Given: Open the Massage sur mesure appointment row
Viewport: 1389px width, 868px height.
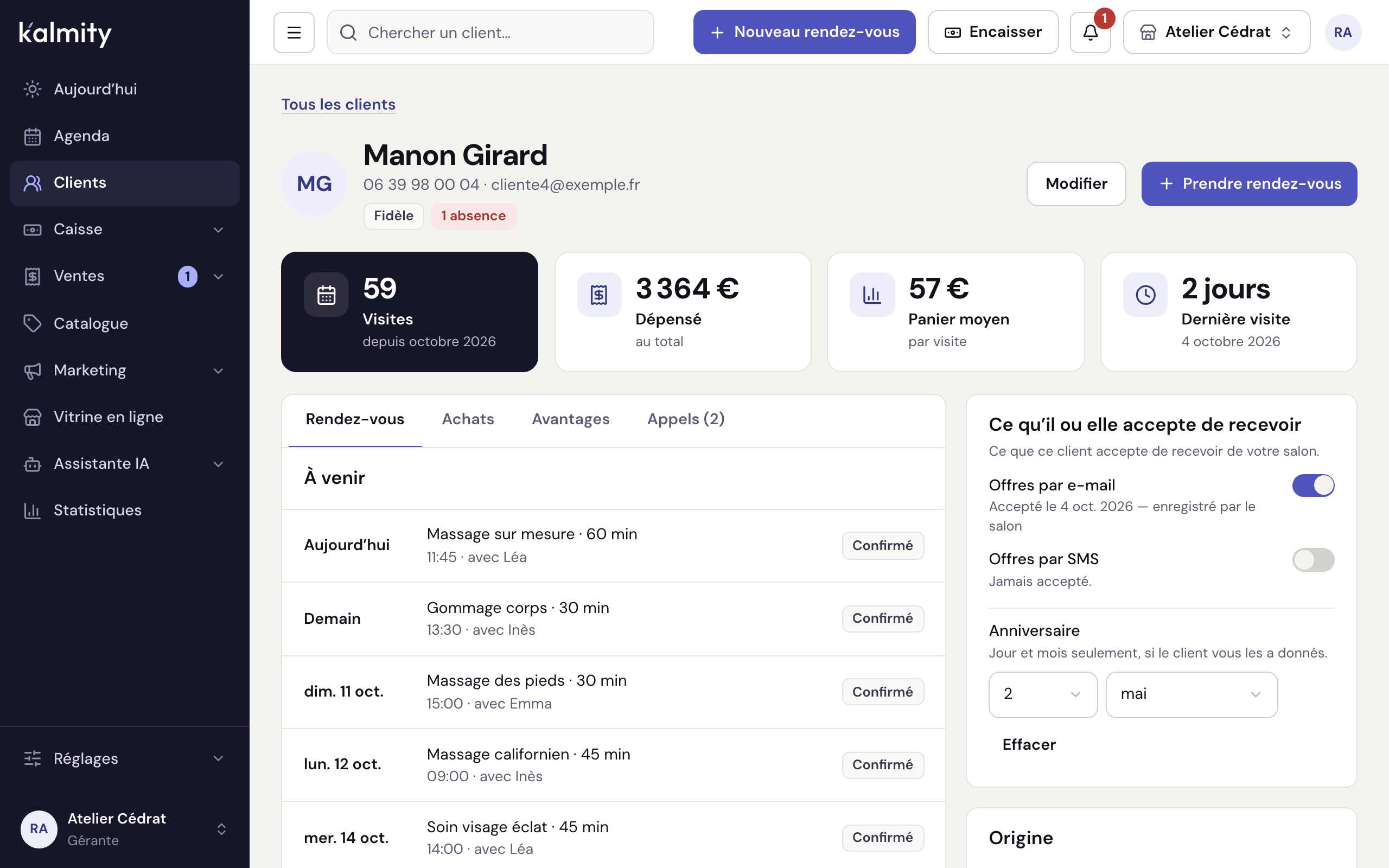Looking at the screenshot, I should tap(614, 545).
